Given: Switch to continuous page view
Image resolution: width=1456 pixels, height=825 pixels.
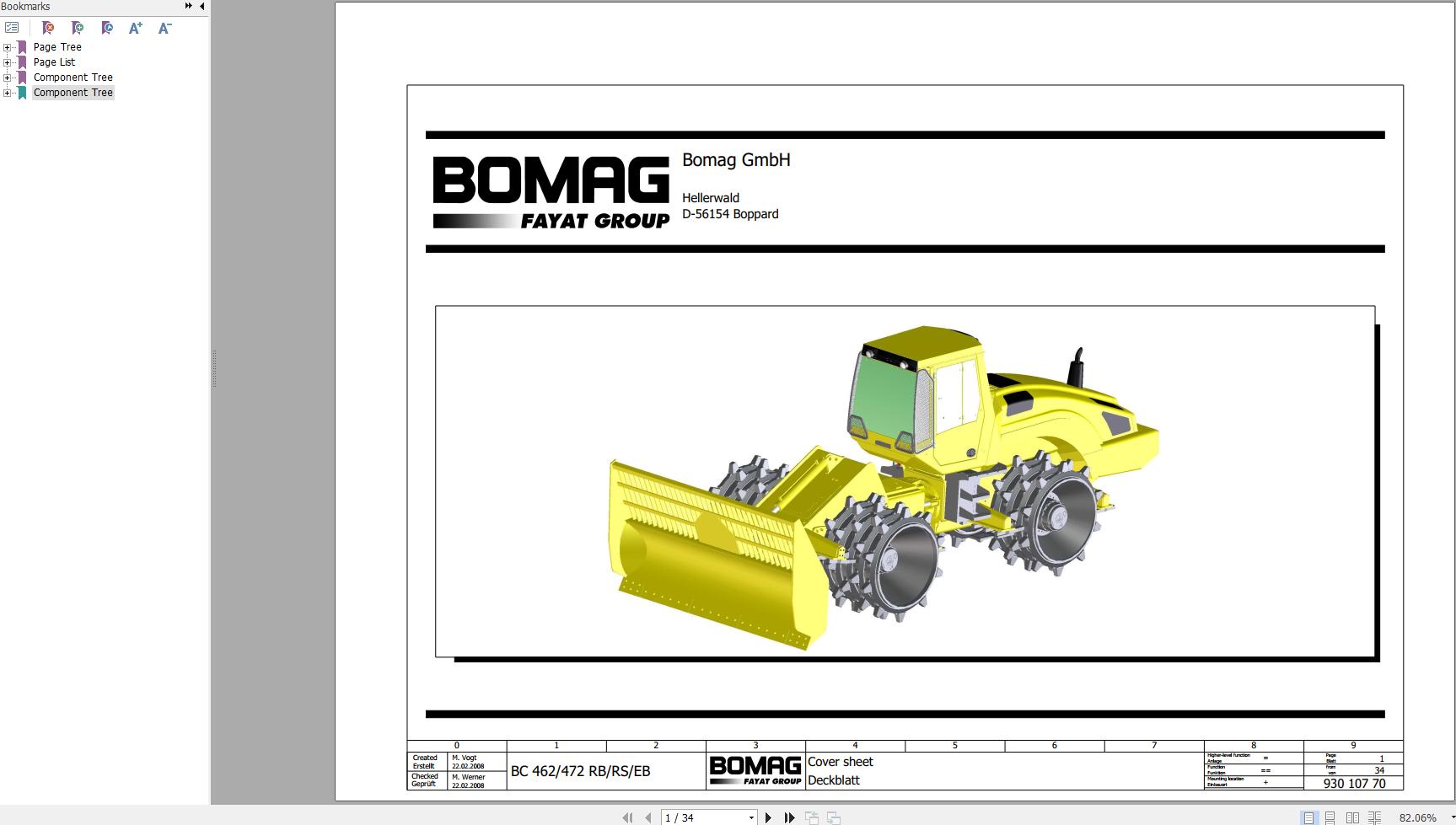Looking at the screenshot, I should (x=1330, y=817).
